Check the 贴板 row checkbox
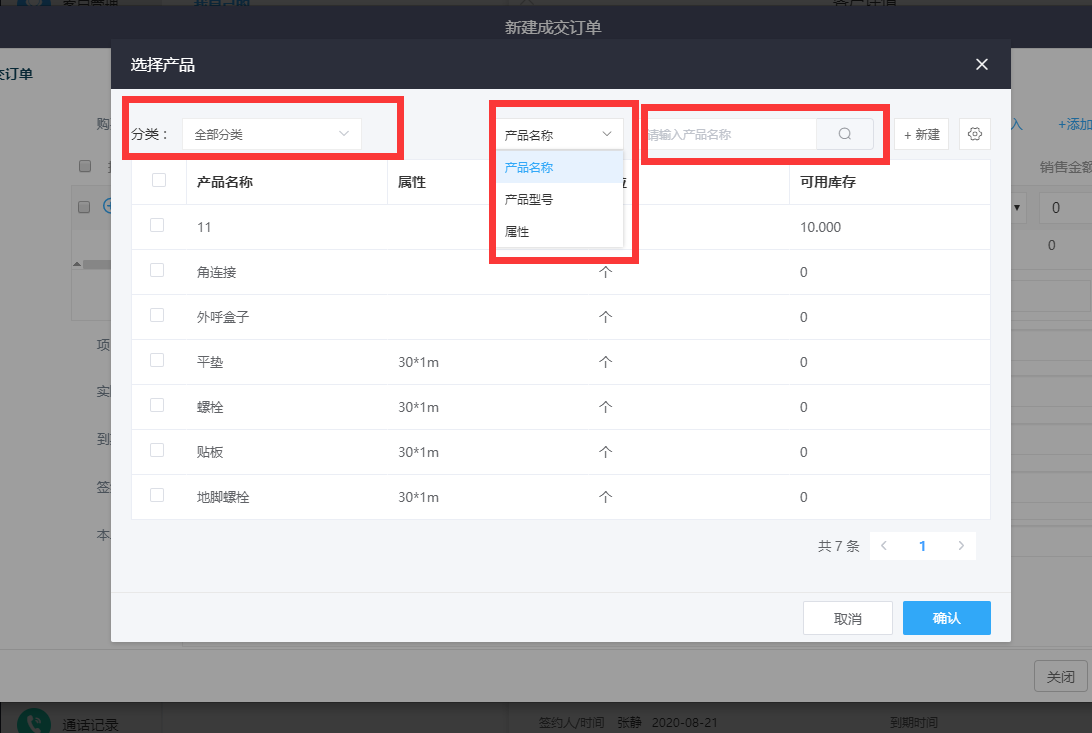The height and width of the screenshot is (733, 1092). point(157,450)
